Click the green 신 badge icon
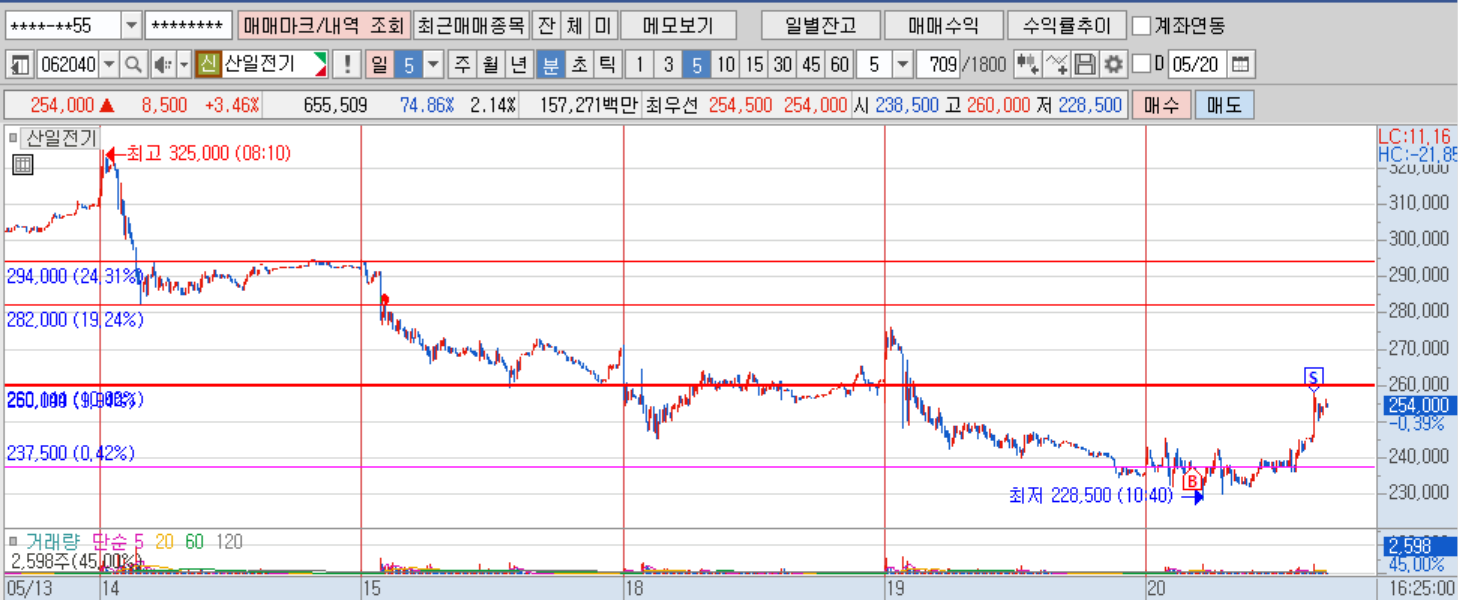 tap(207, 65)
